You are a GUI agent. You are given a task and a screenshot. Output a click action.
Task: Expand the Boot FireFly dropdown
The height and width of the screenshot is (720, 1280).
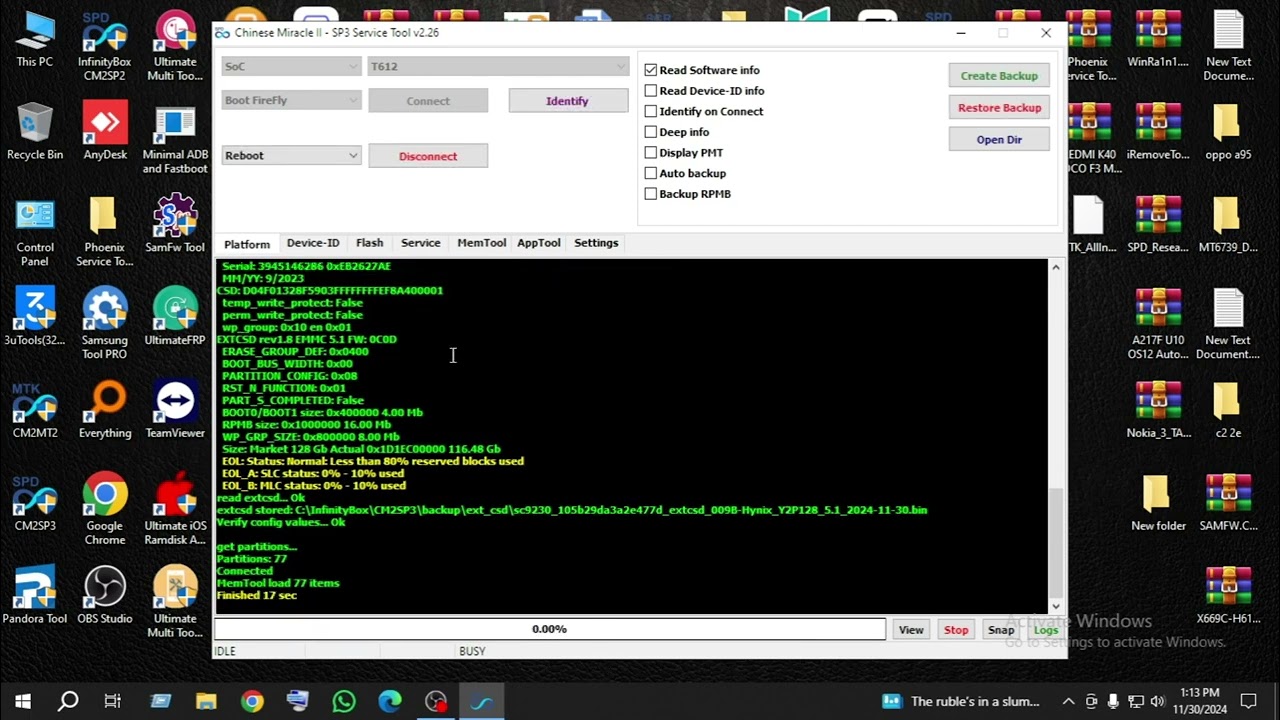(291, 100)
